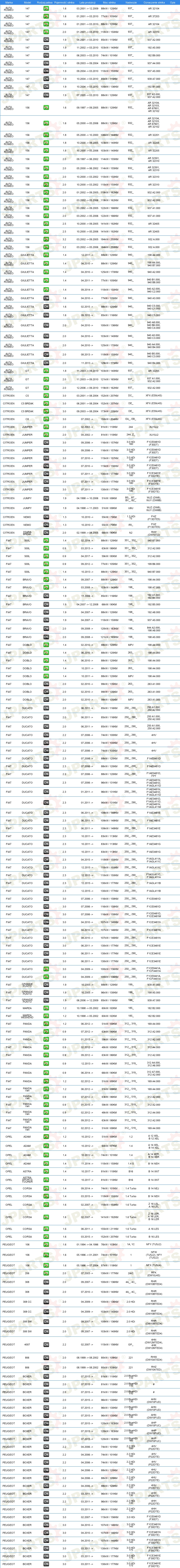Click the Model column header

pos(27,3)
